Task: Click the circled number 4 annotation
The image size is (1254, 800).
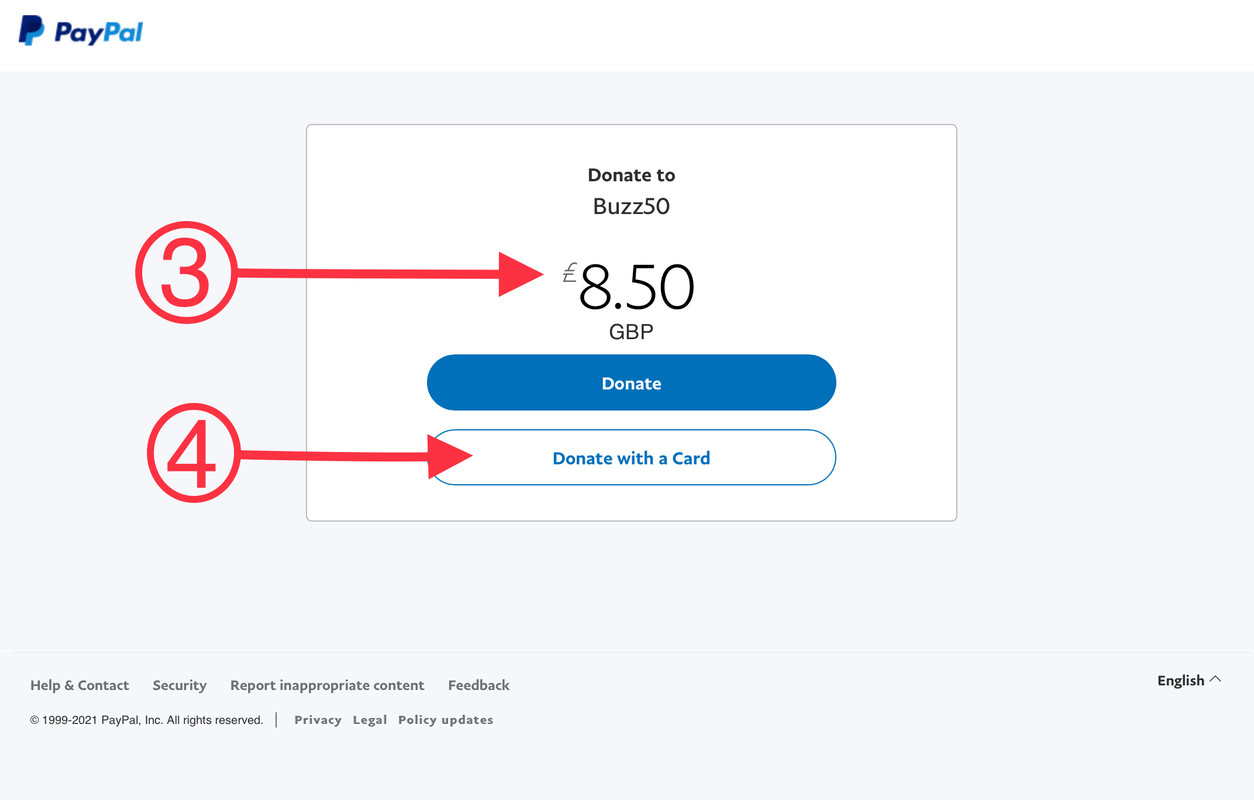Action: [x=194, y=457]
